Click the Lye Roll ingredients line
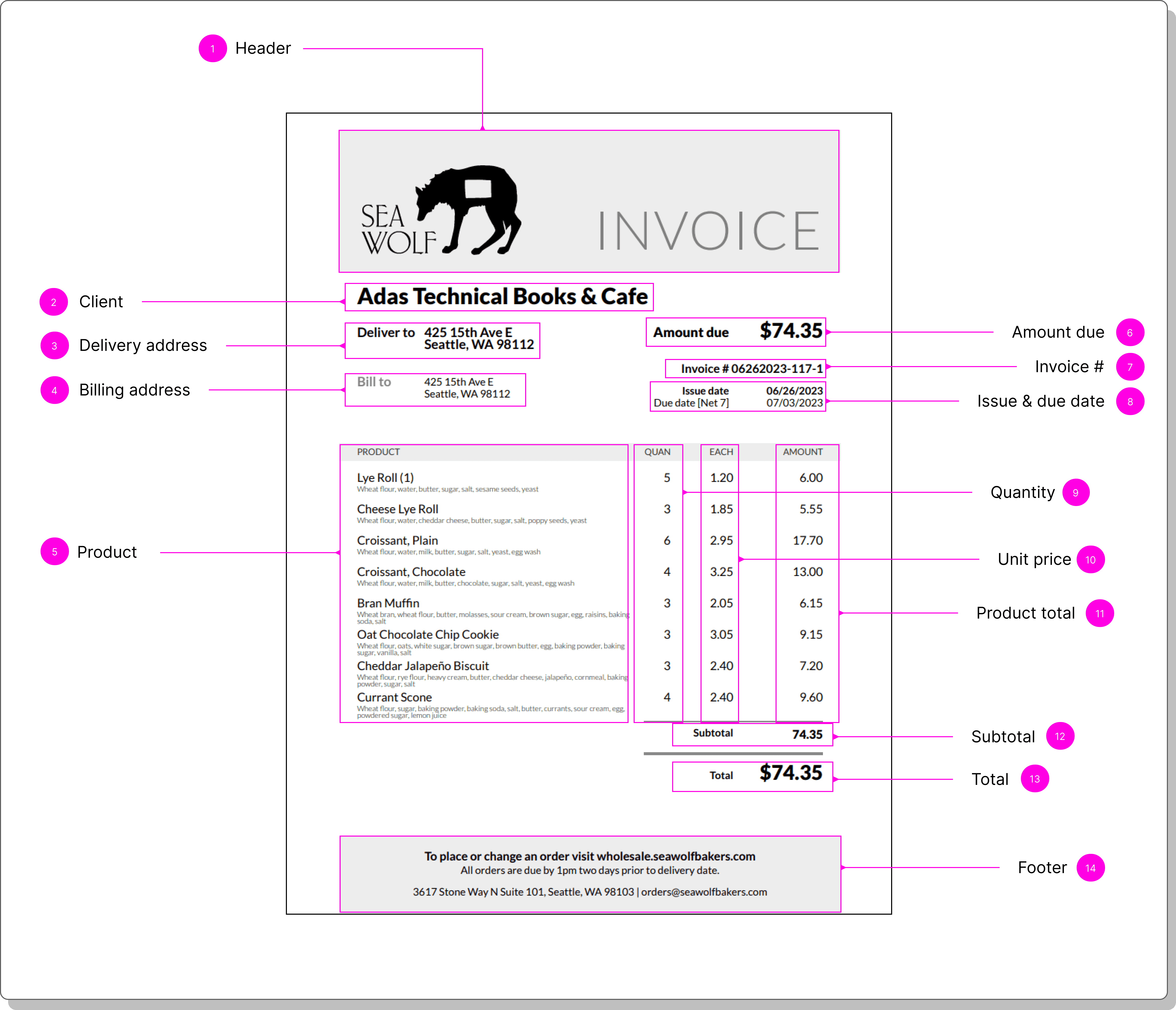 (x=448, y=489)
